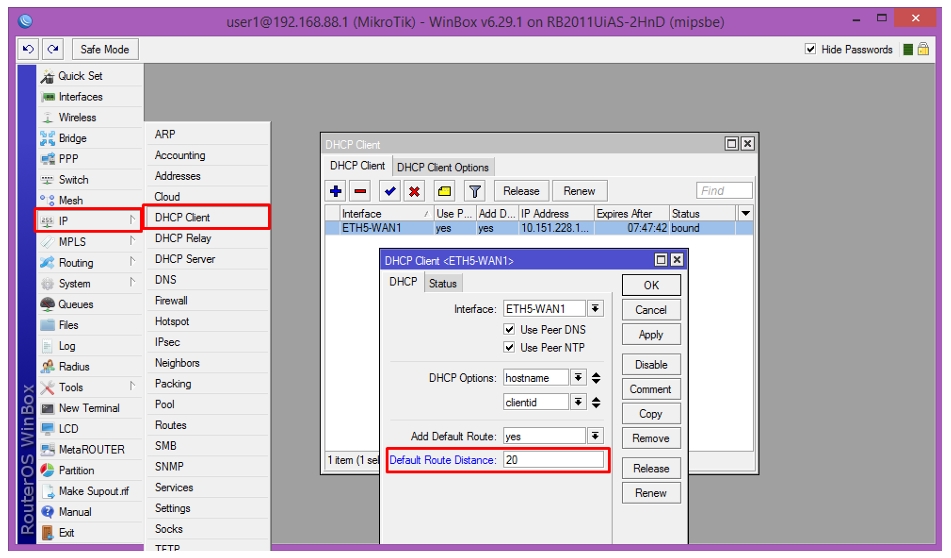The height and width of the screenshot is (558, 951).
Task: Click the Safe Mode button
Action: (105, 49)
